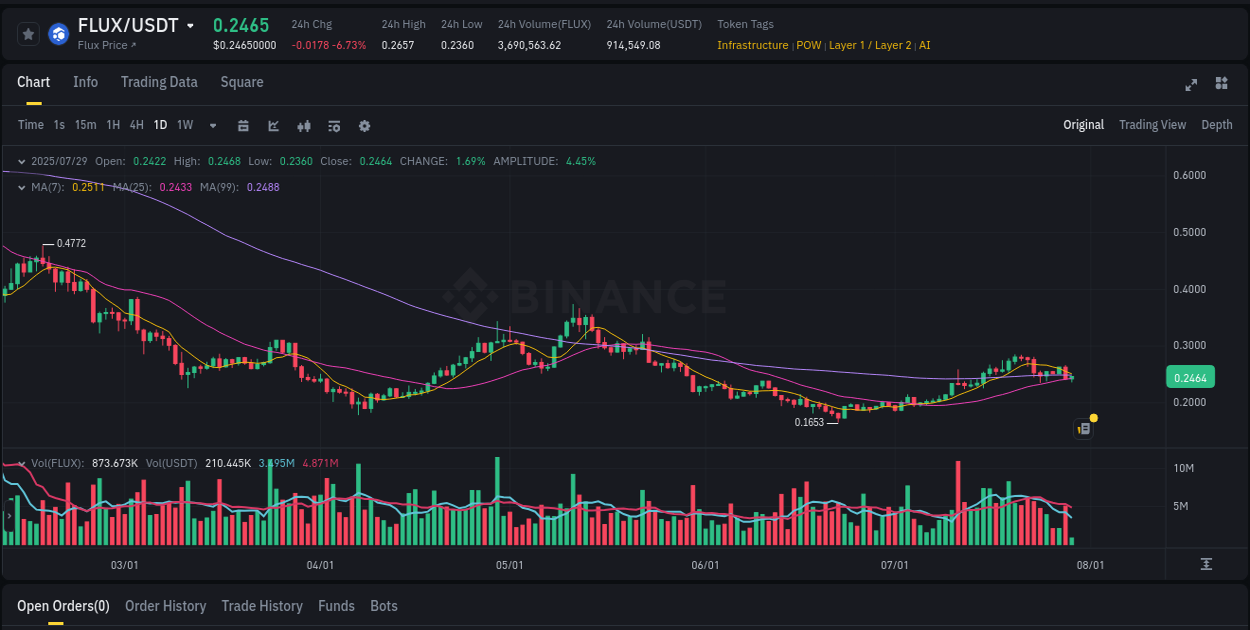Open the Order History tab
Screen dimensions: 1250x630
coord(165,606)
